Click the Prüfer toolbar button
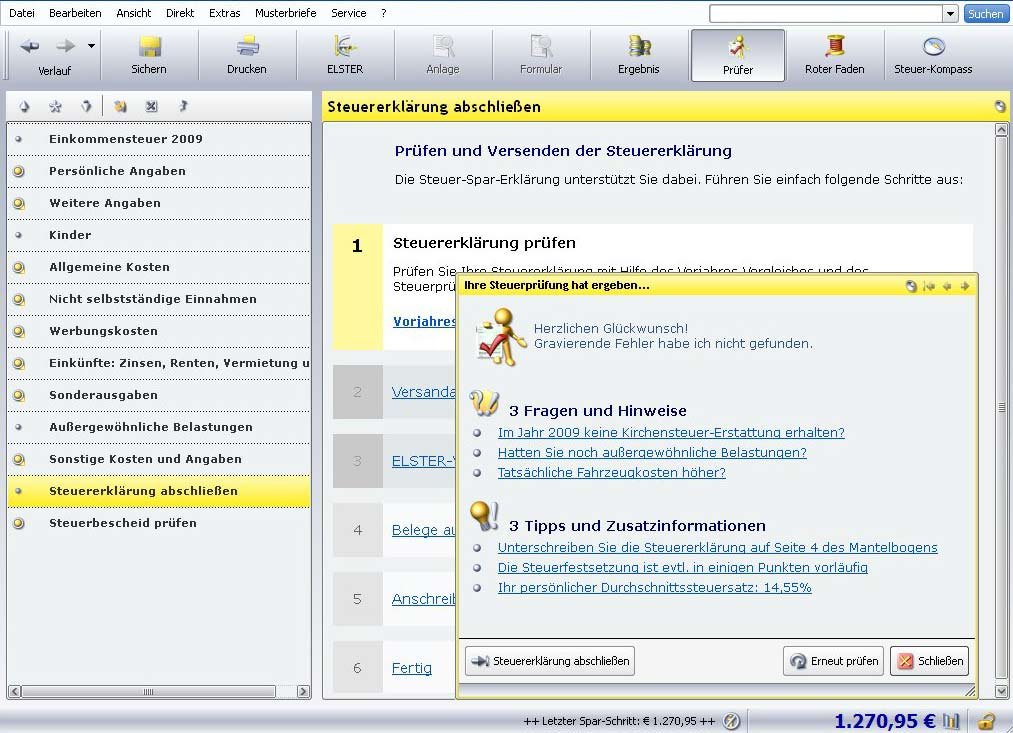The width and height of the screenshot is (1013, 733). click(x=738, y=56)
